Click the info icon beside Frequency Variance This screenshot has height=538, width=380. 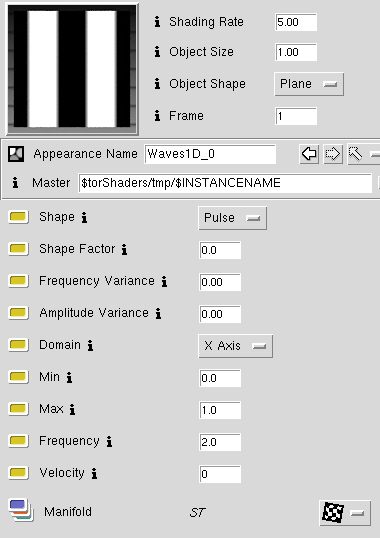[165, 282]
